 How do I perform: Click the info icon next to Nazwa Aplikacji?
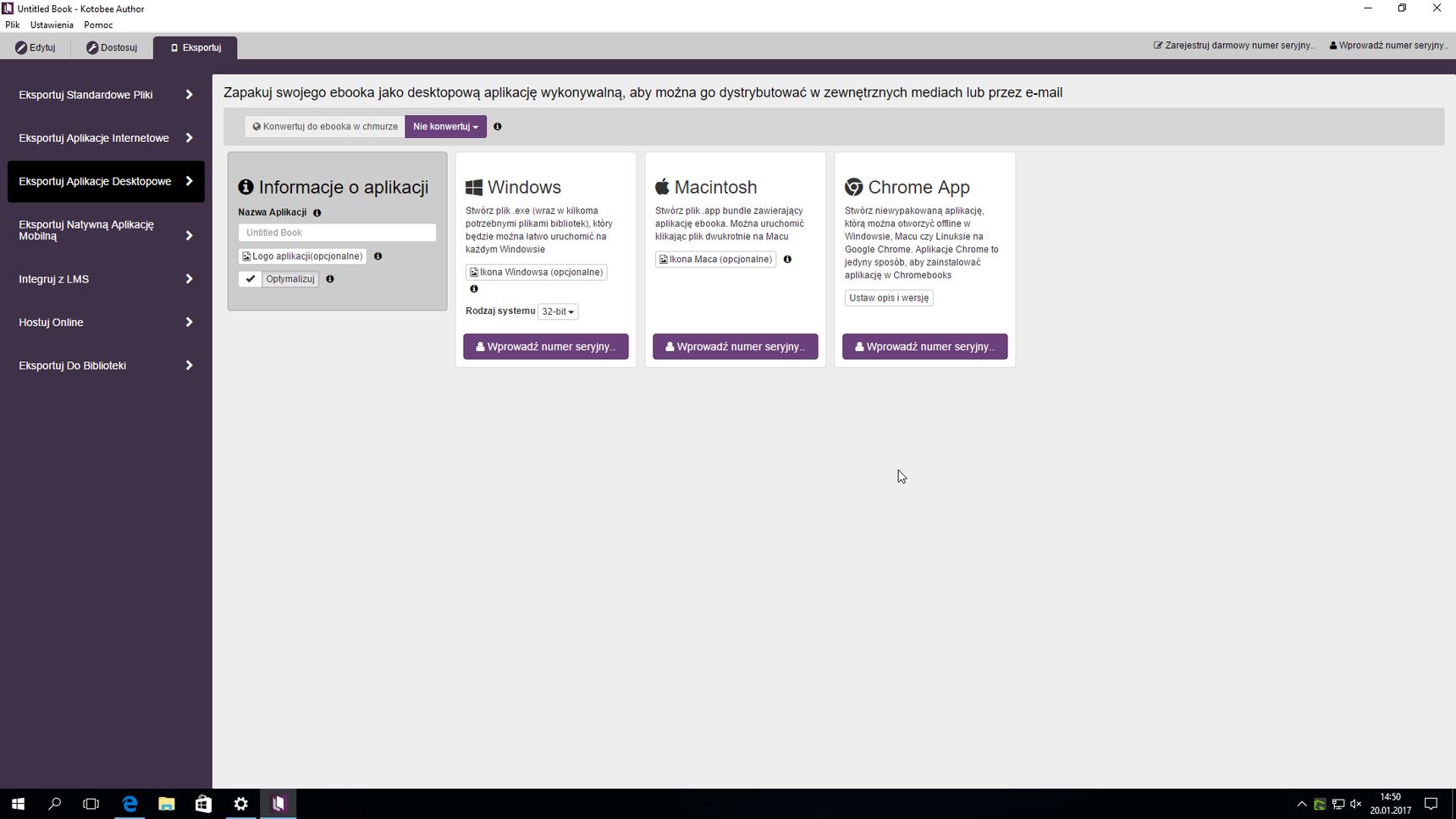[x=317, y=213]
